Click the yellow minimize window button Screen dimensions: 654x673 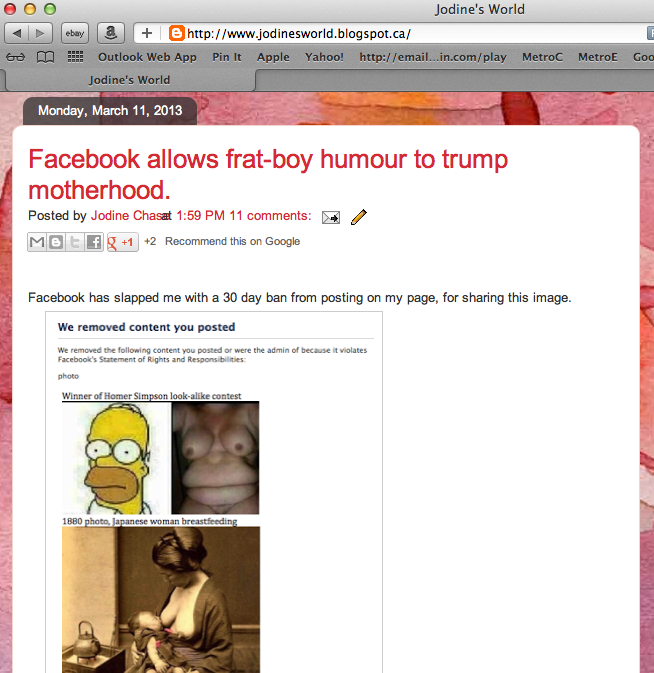[x=30, y=9]
